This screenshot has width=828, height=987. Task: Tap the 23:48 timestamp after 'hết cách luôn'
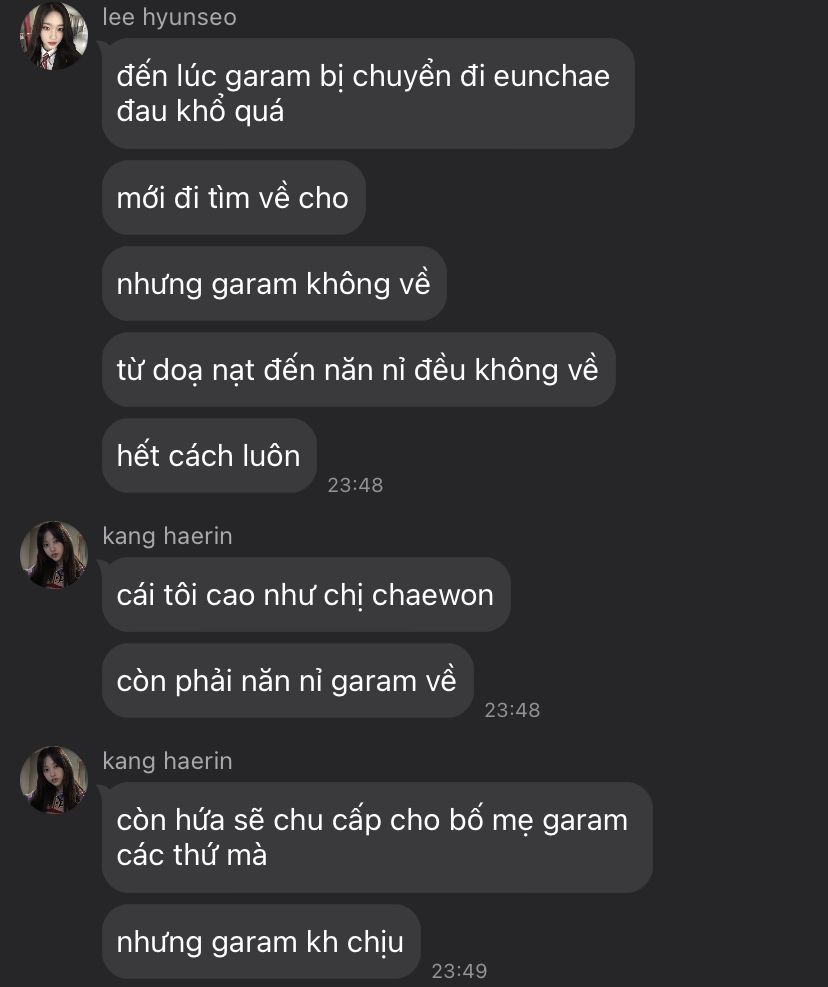pos(355,485)
